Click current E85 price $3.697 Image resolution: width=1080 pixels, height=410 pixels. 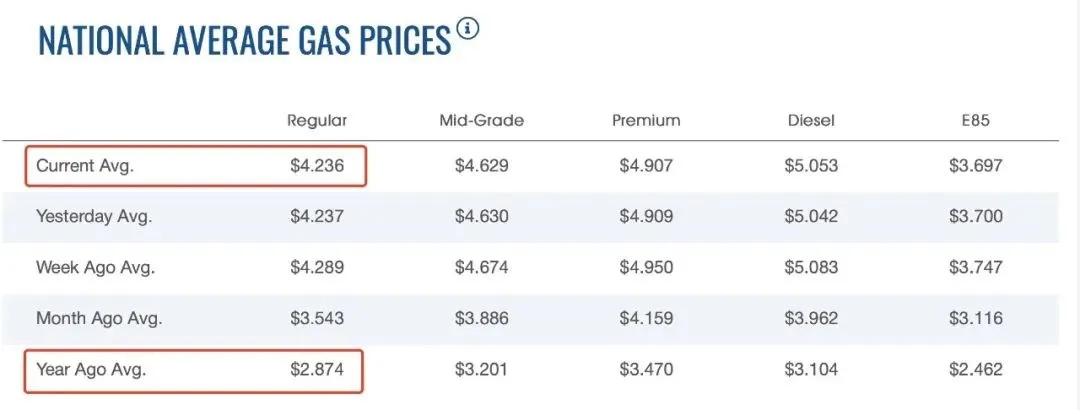click(975, 166)
